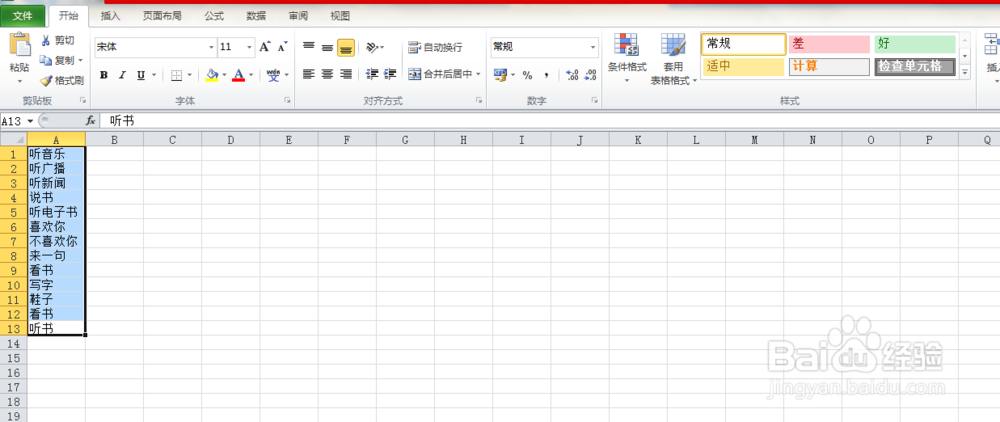Toggle Underline formatting
Screen dimensions: 1000x422
pos(140,75)
